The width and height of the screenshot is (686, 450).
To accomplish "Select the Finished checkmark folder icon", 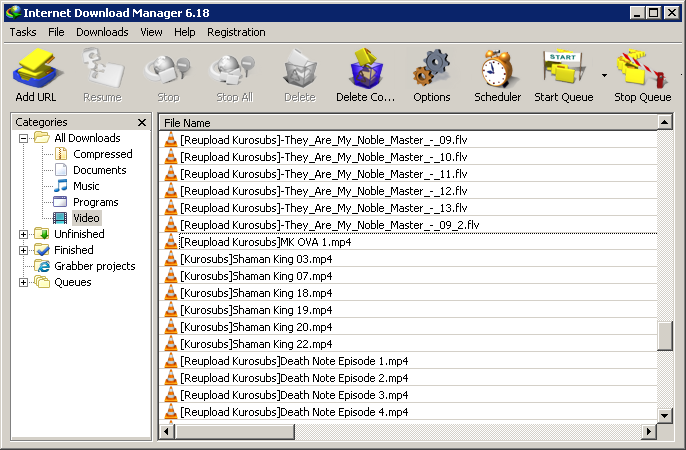I will pos(42,250).
